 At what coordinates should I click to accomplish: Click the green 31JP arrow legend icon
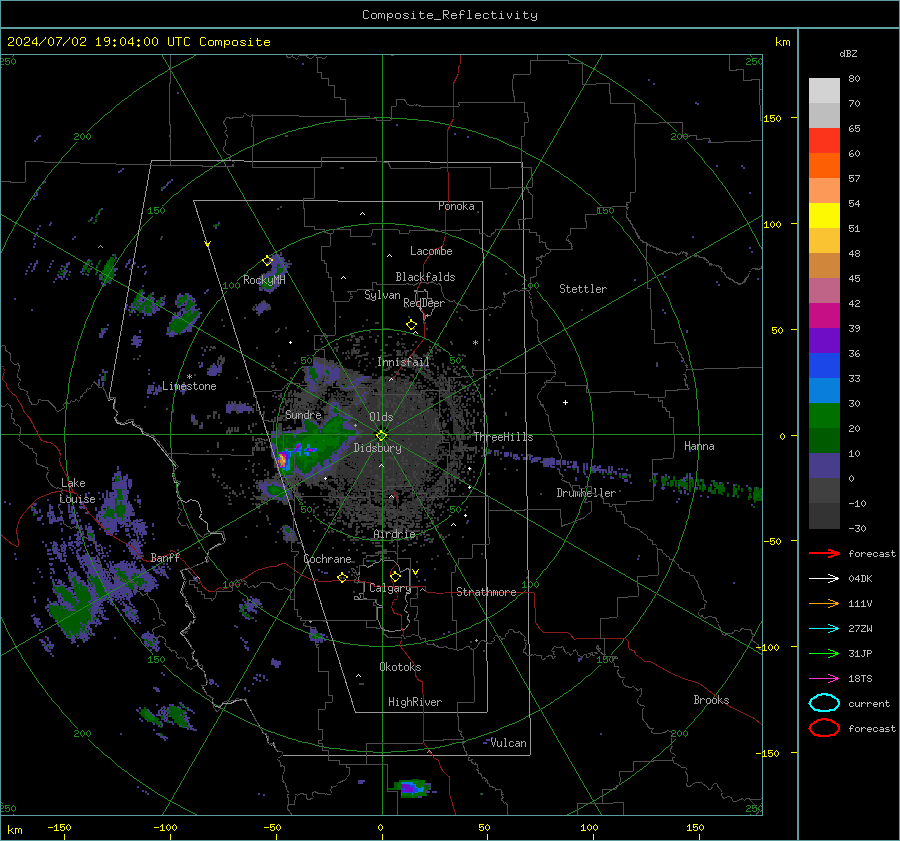point(824,653)
